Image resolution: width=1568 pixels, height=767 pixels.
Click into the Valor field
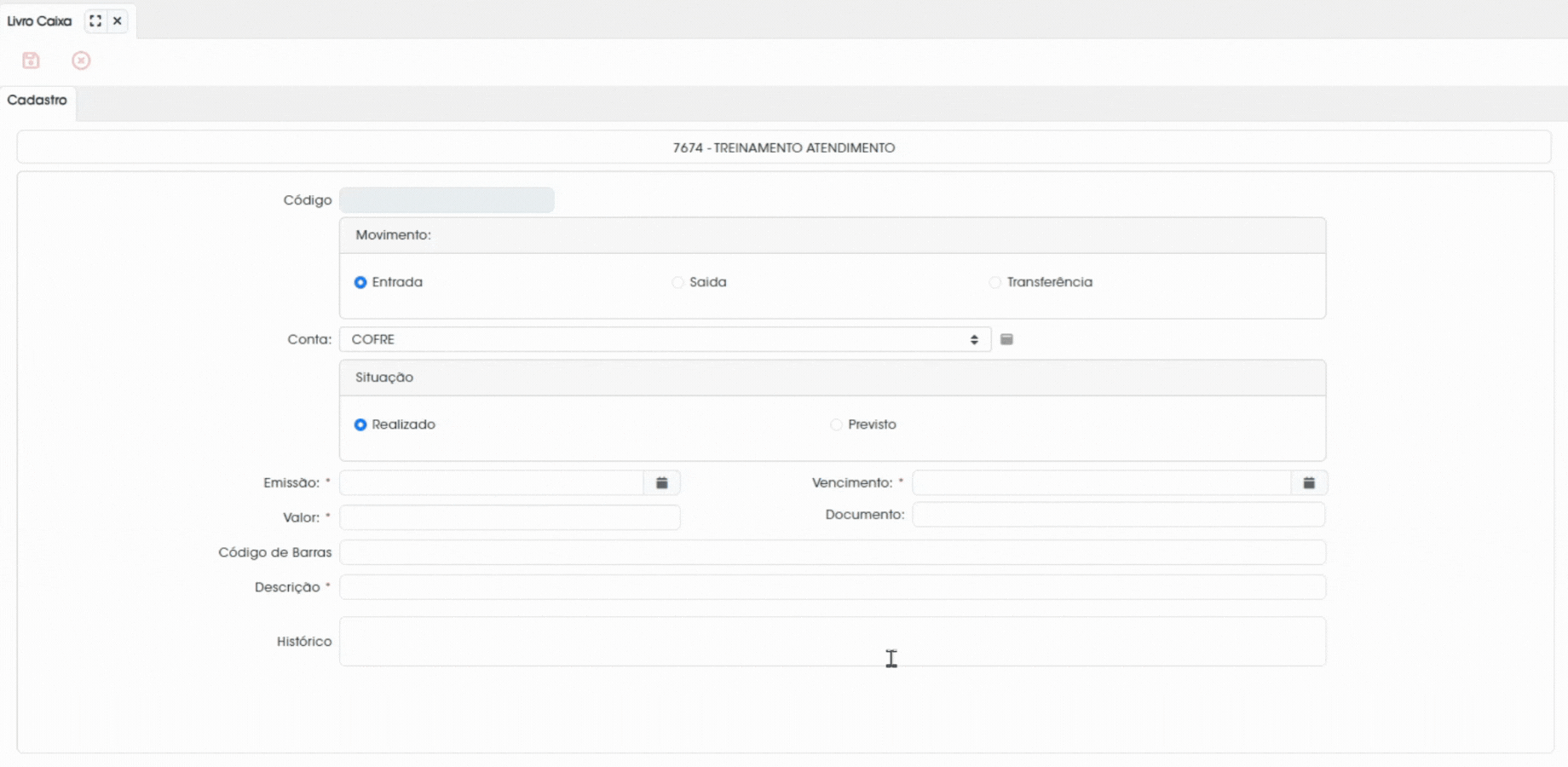pos(510,517)
